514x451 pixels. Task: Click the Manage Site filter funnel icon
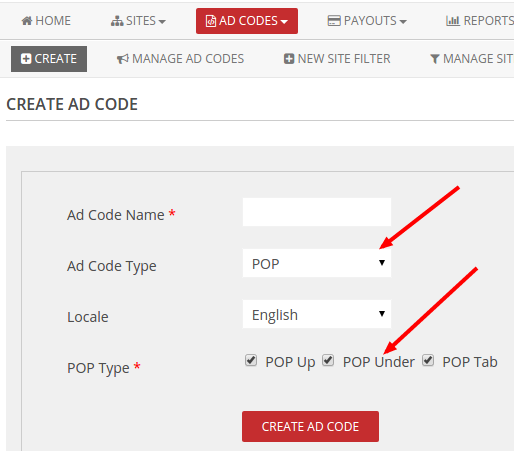coord(435,59)
